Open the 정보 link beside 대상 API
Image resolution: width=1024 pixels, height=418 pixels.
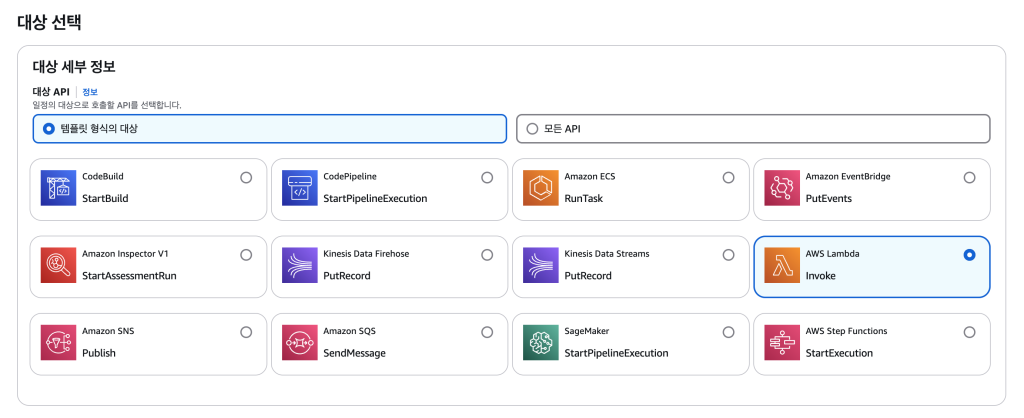(x=90, y=92)
